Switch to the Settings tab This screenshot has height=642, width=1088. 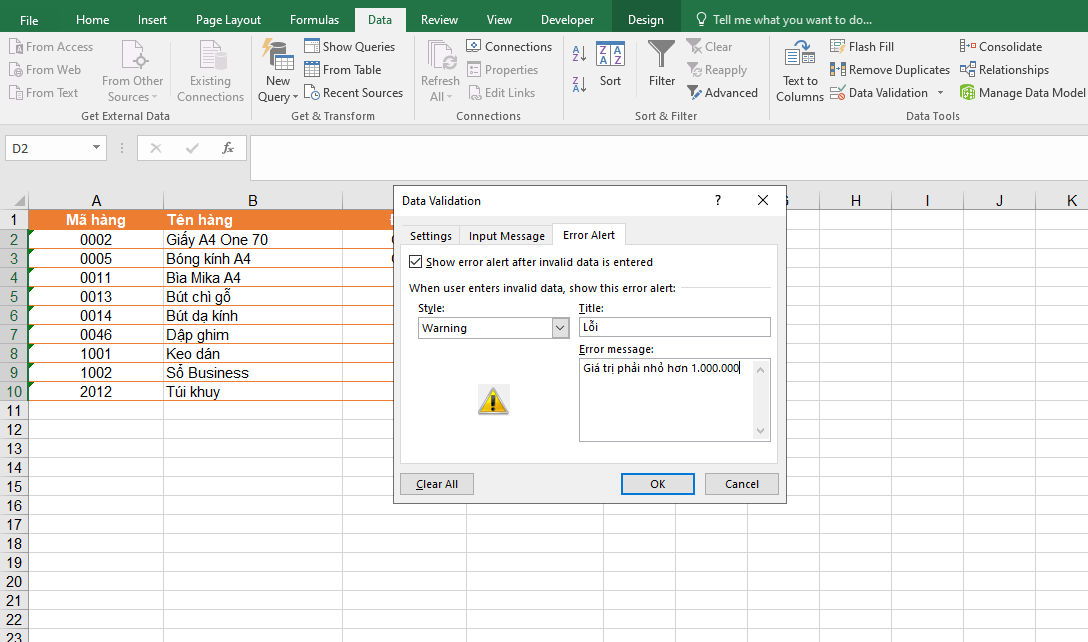(430, 236)
